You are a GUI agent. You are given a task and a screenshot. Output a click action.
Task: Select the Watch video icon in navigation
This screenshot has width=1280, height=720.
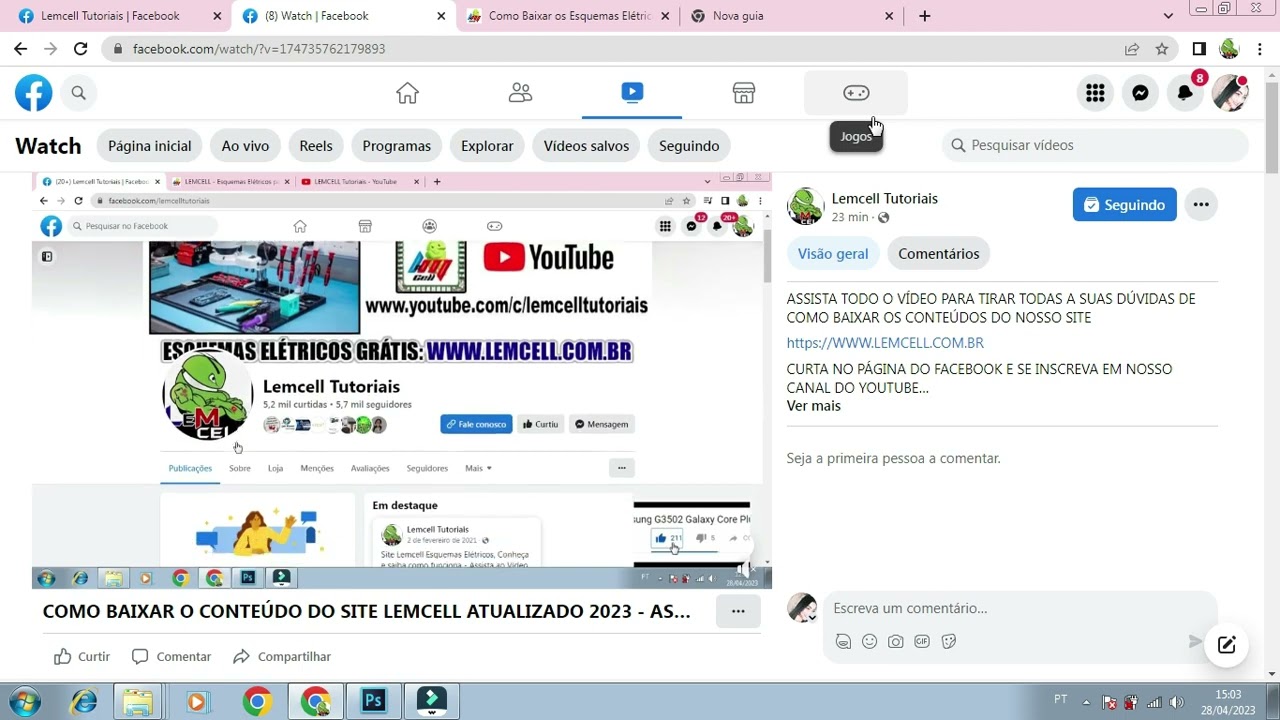(x=632, y=93)
